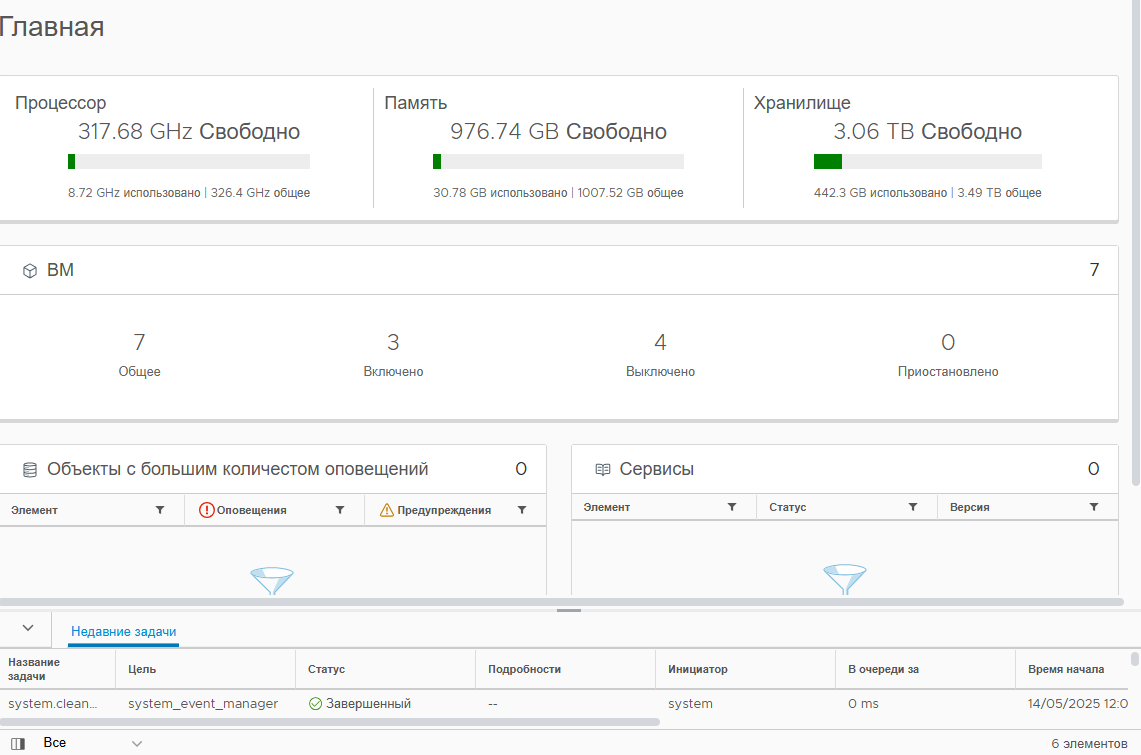
Task: Click the 6 элементов count in the footer
Action: (x=1089, y=743)
